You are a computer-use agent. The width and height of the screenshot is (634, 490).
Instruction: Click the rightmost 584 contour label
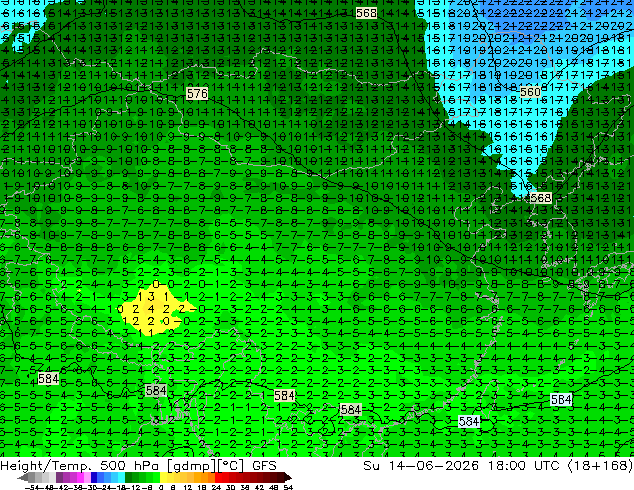[561, 400]
